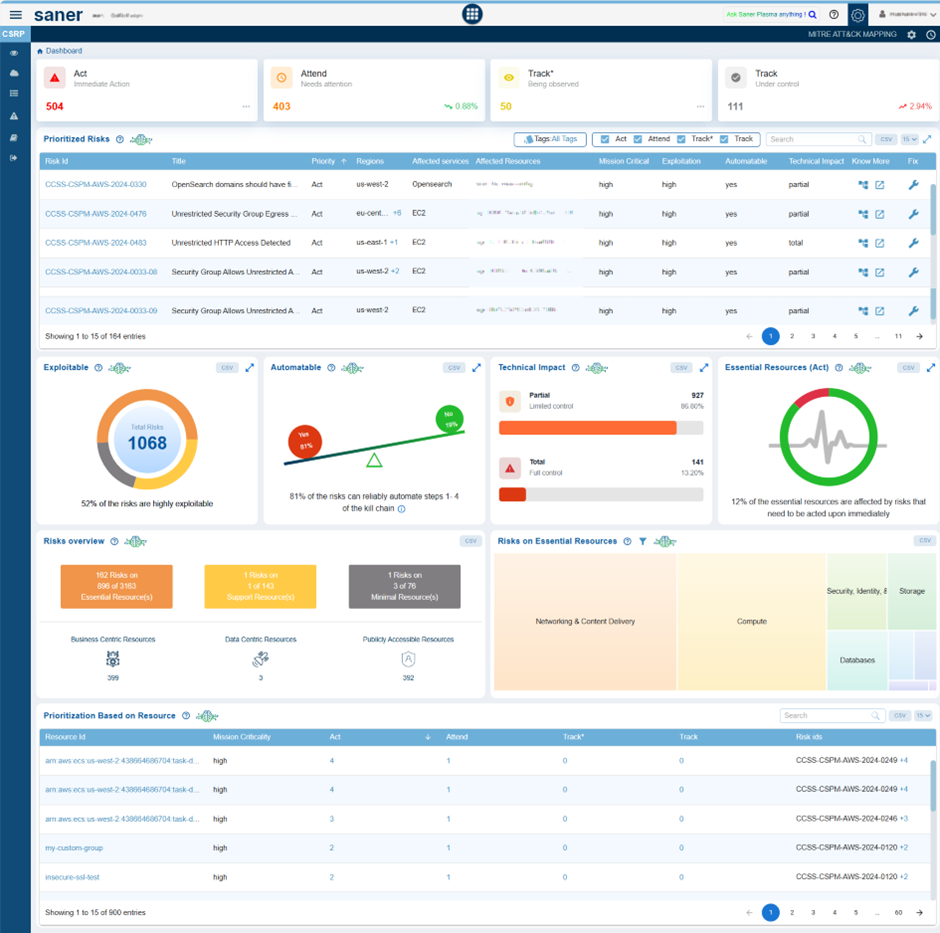Click the wrench Fix icon for CCSS-CSPM-AWS-2024-0330
This screenshot has width=940, height=933.
912,185
